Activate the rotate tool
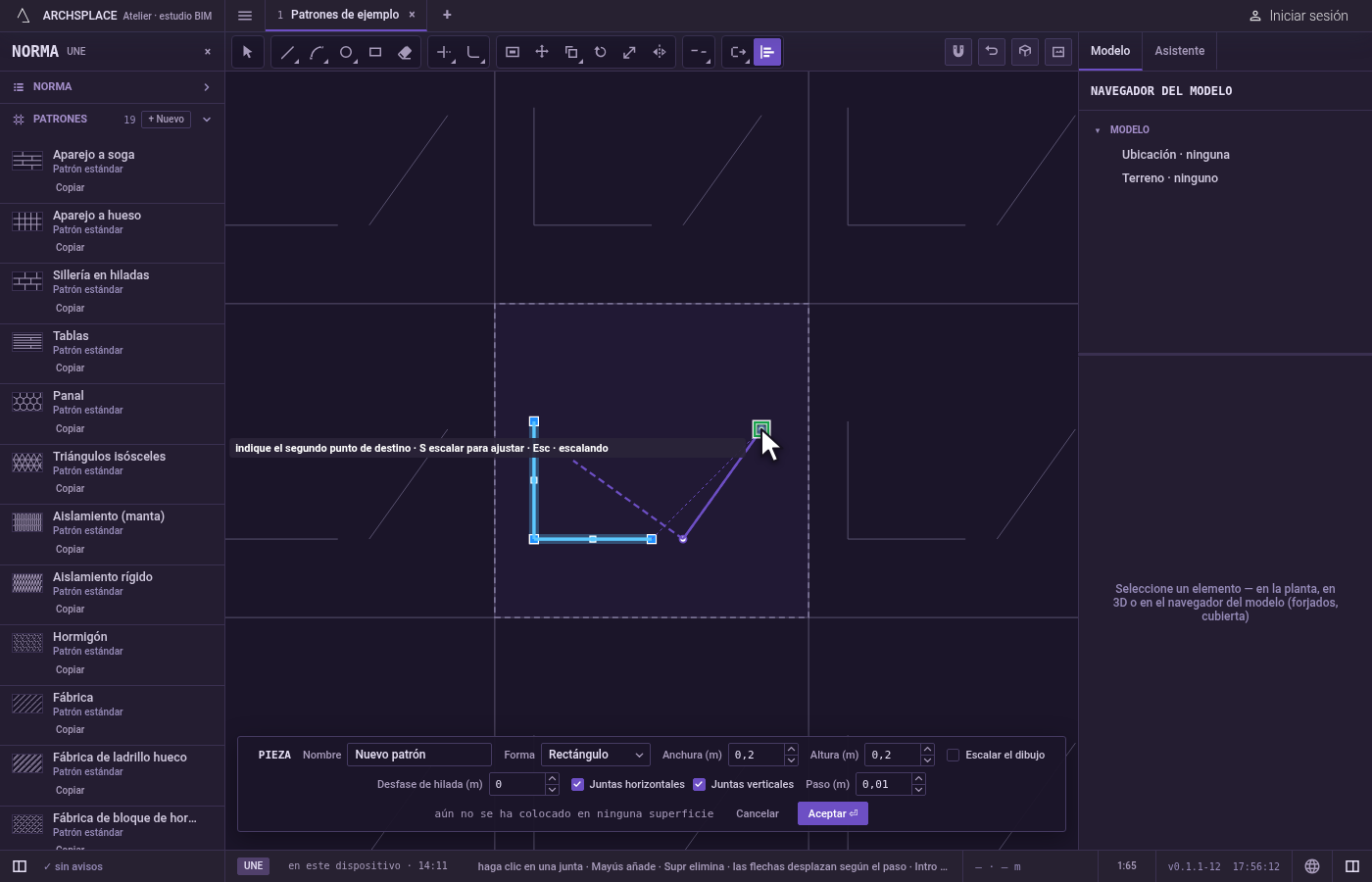The image size is (1372, 882). (x=601, y=52)
